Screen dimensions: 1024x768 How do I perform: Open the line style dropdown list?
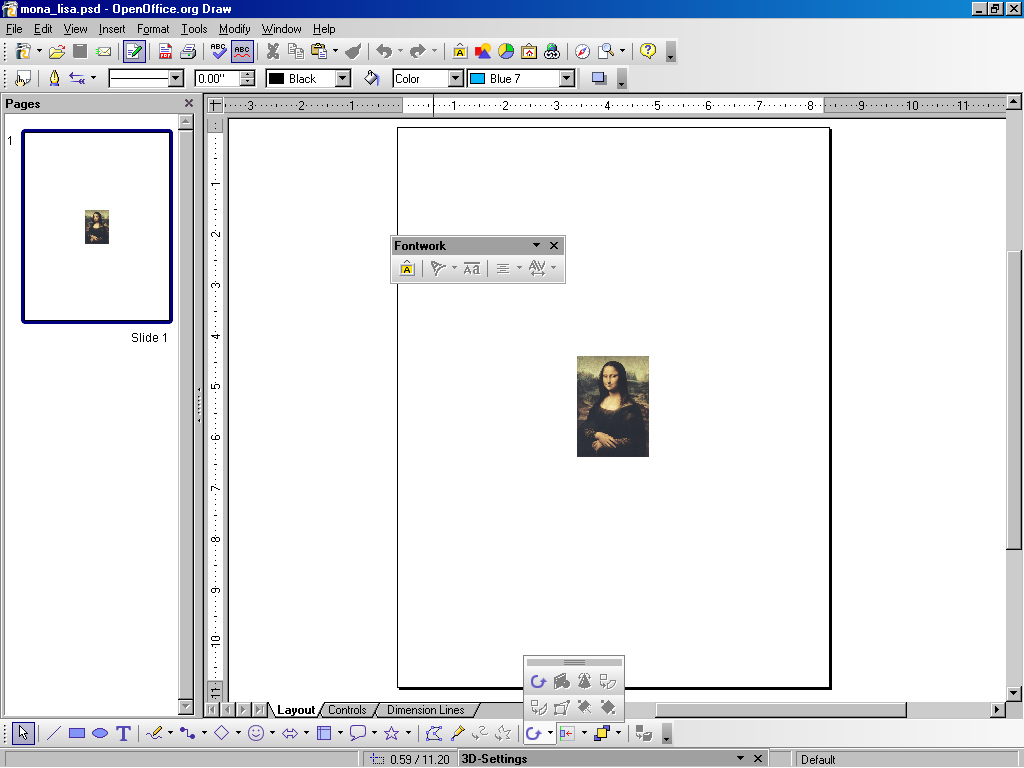coord(176,78)
